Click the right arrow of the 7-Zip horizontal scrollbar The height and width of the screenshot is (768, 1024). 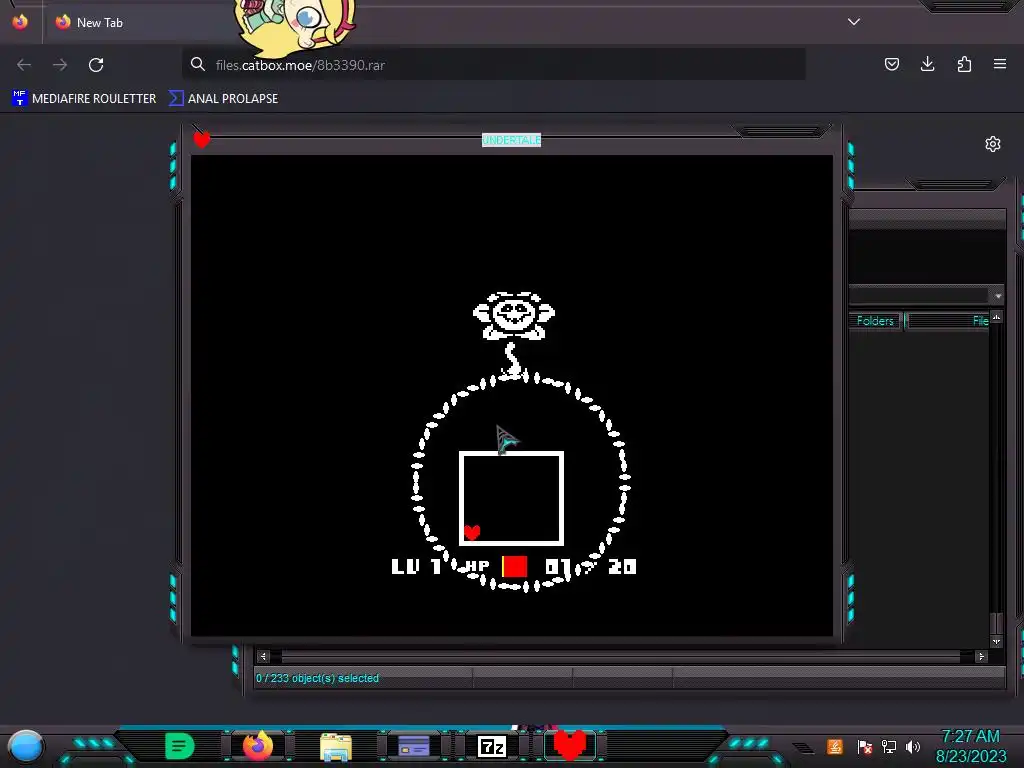point(980,656)
